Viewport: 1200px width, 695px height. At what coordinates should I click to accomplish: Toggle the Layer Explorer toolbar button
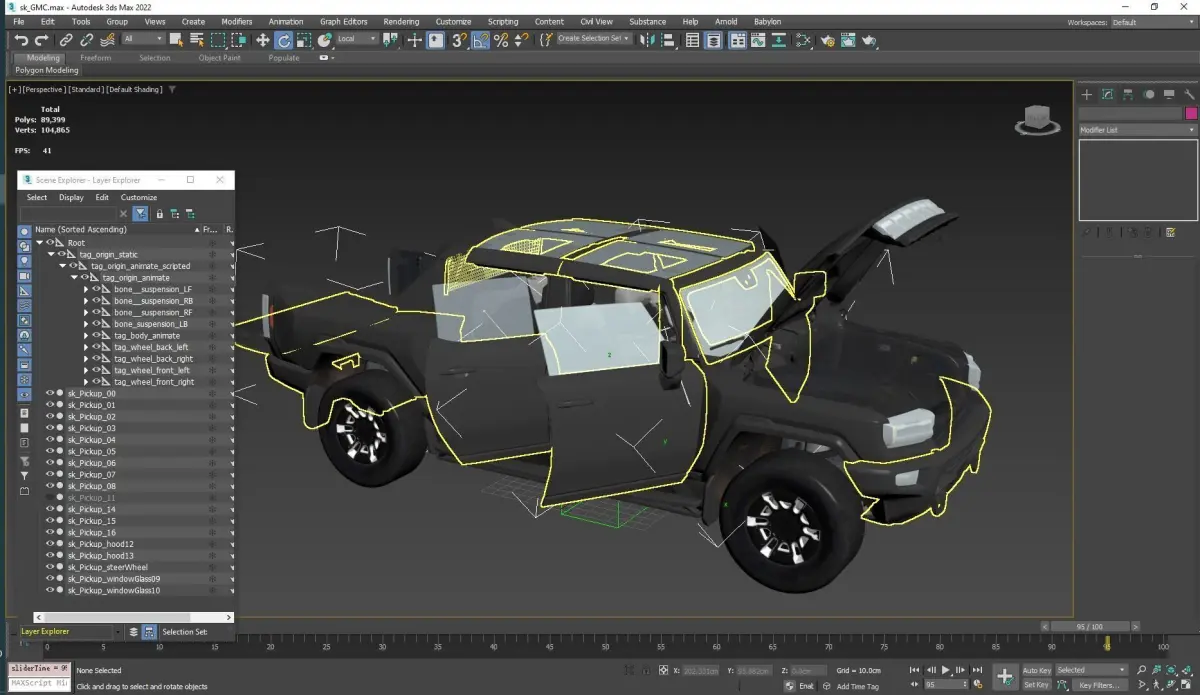point(712,40)
